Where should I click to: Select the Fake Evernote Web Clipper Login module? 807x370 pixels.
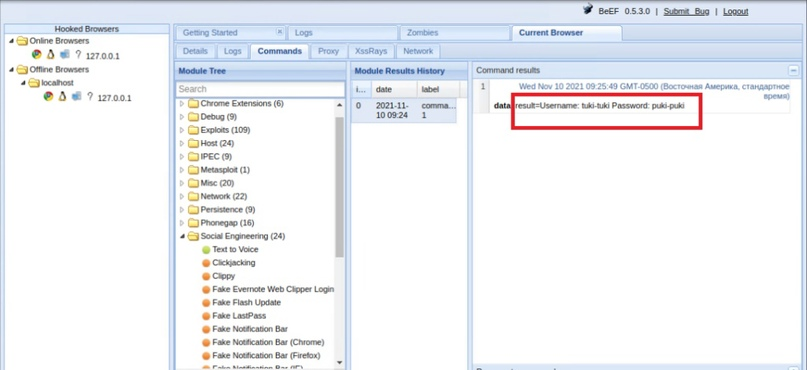tap(273, 289)
